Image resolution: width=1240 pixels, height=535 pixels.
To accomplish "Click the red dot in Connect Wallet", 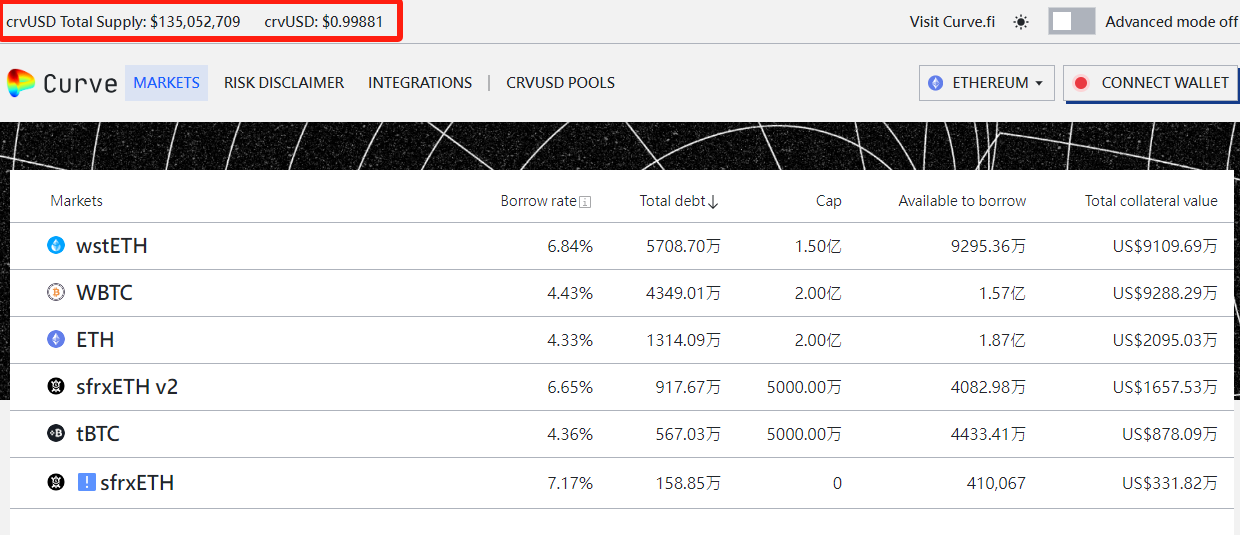I will click(x=1080, y=83).
